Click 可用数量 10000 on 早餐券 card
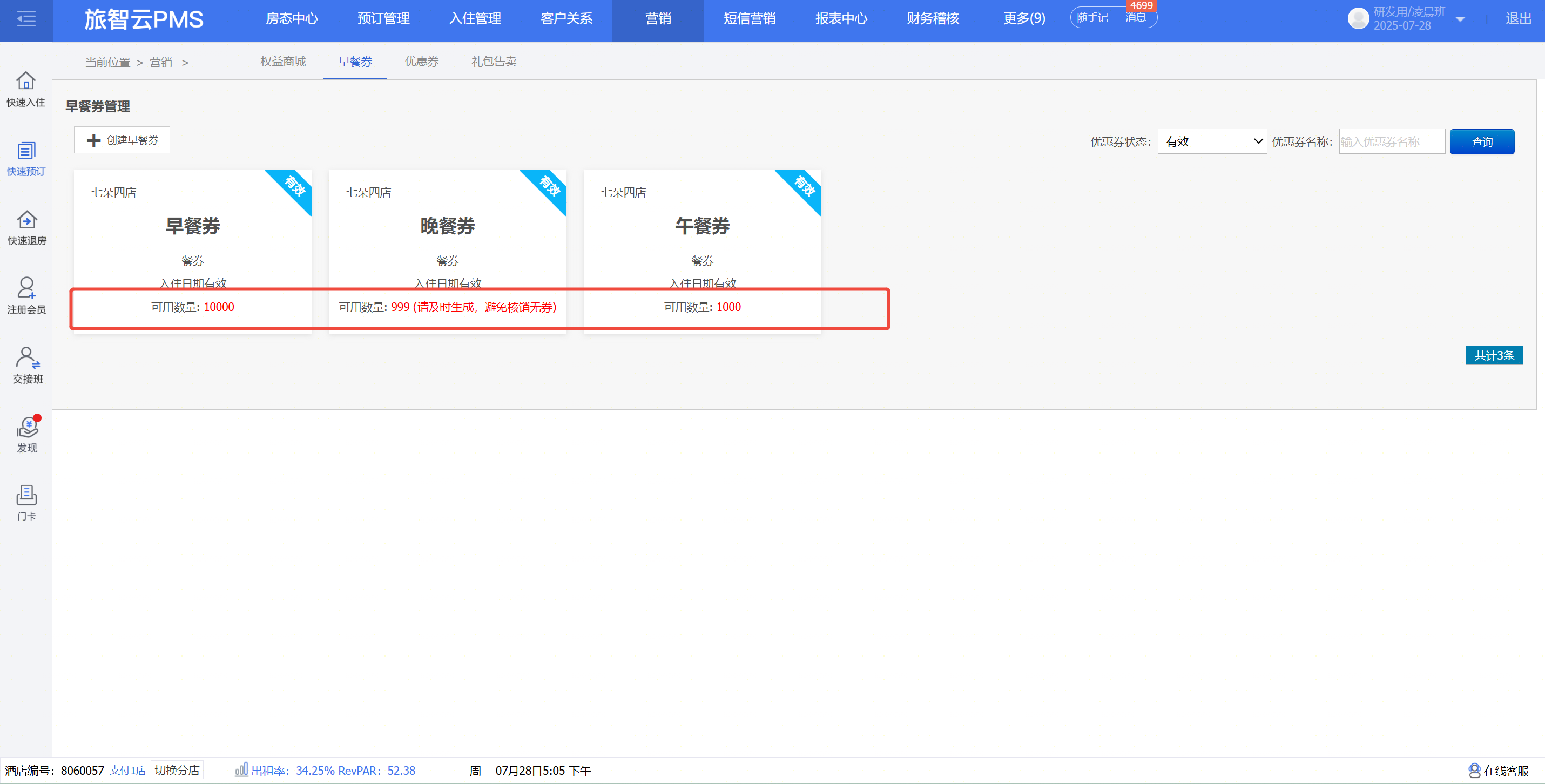Screen dimensions: 1545x784 click(193, 307)
